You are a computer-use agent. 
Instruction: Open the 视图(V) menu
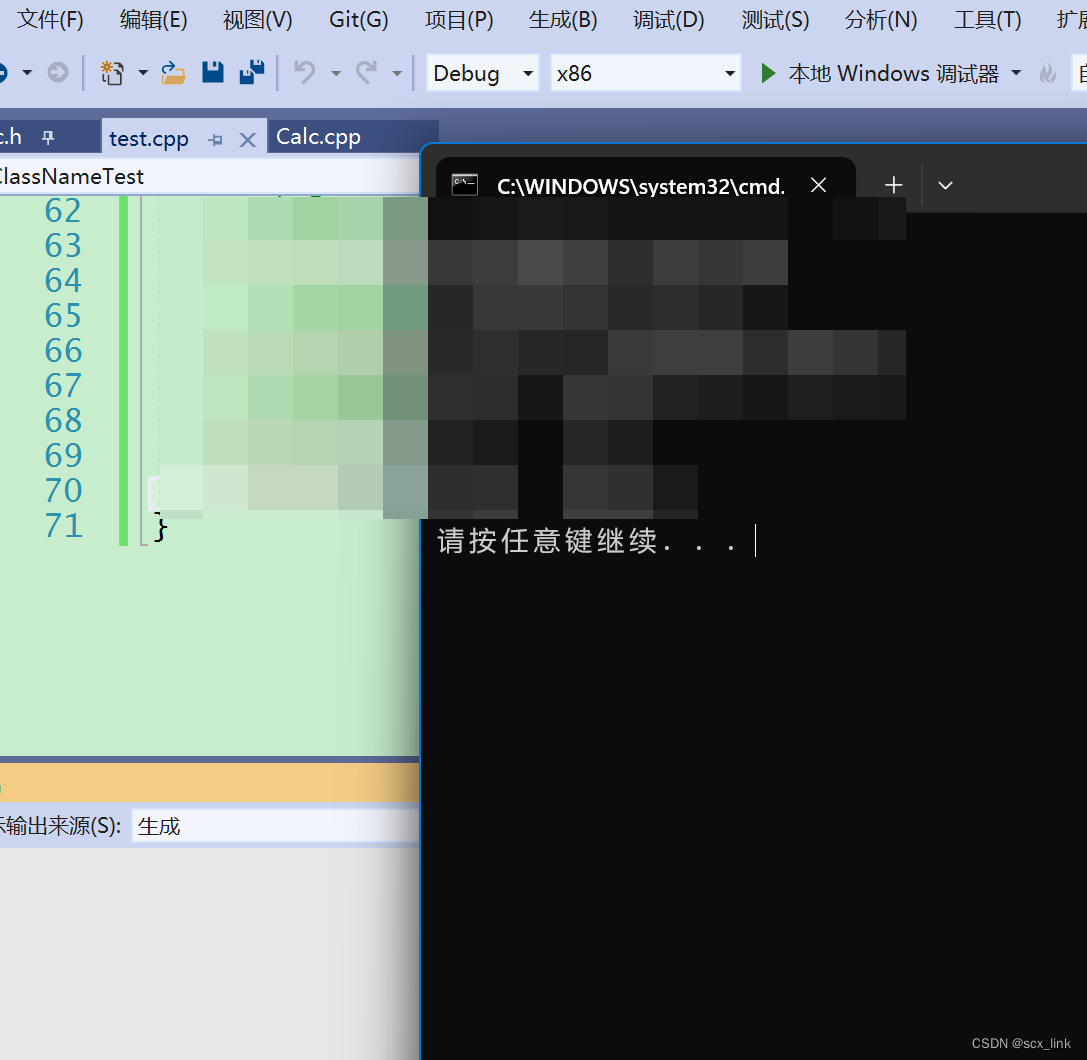point(257,20)
